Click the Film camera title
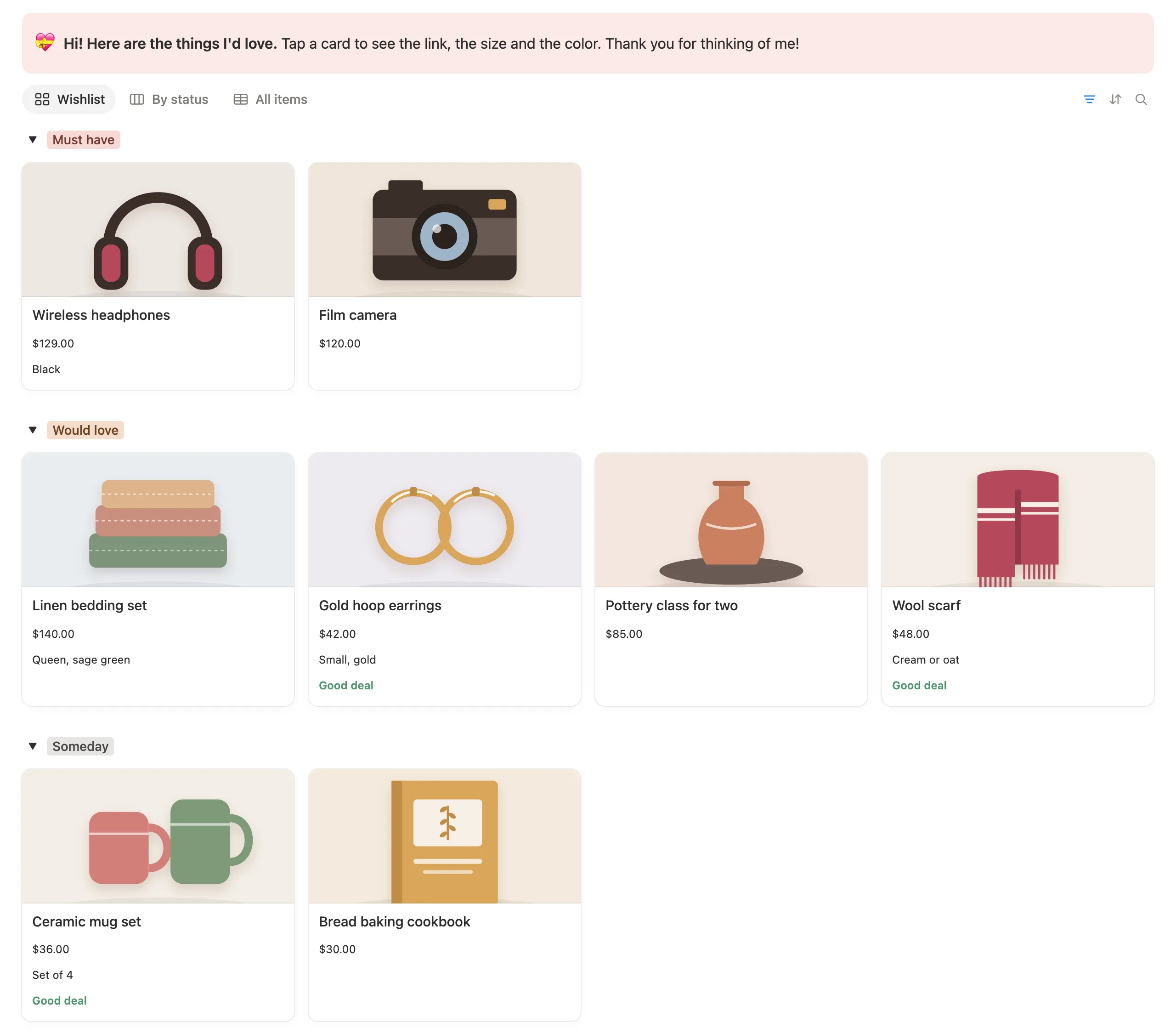1176x1034 pixels. pos(357,316)
